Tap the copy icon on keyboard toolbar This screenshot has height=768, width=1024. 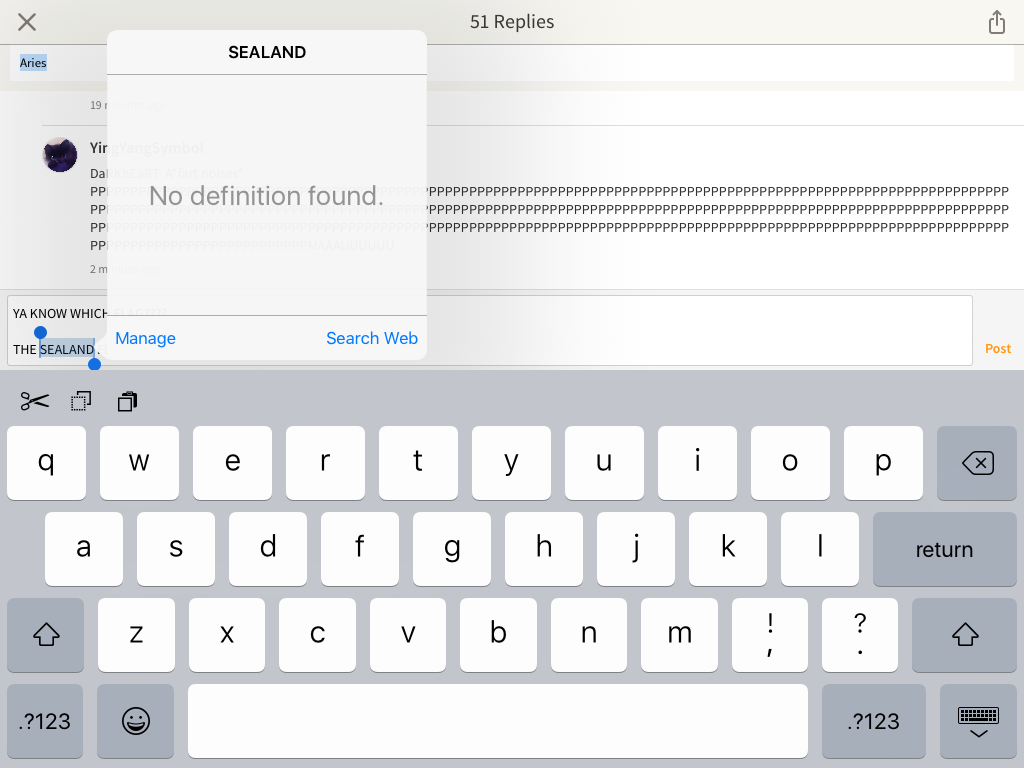click(81, 401)
